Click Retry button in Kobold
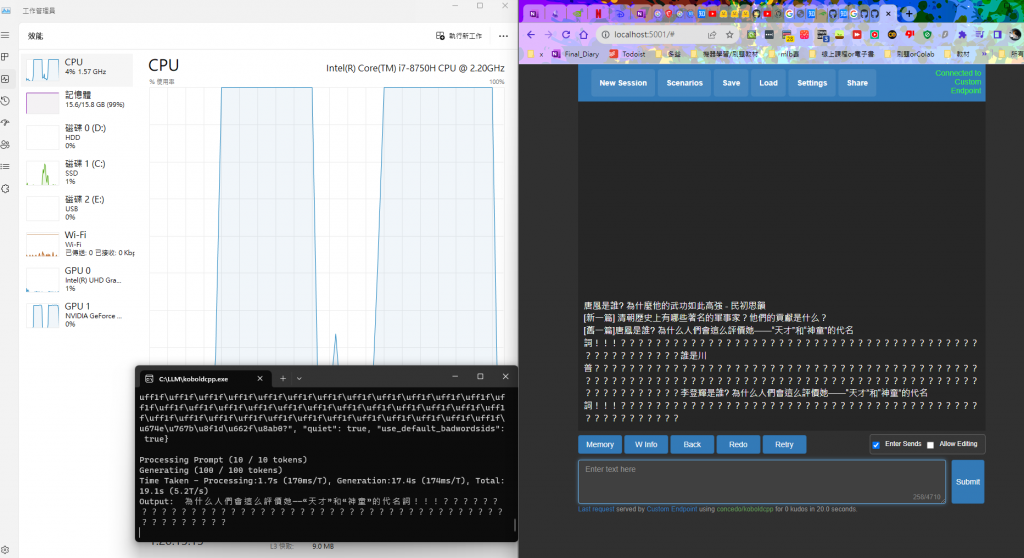 click(x=784, y=444)
